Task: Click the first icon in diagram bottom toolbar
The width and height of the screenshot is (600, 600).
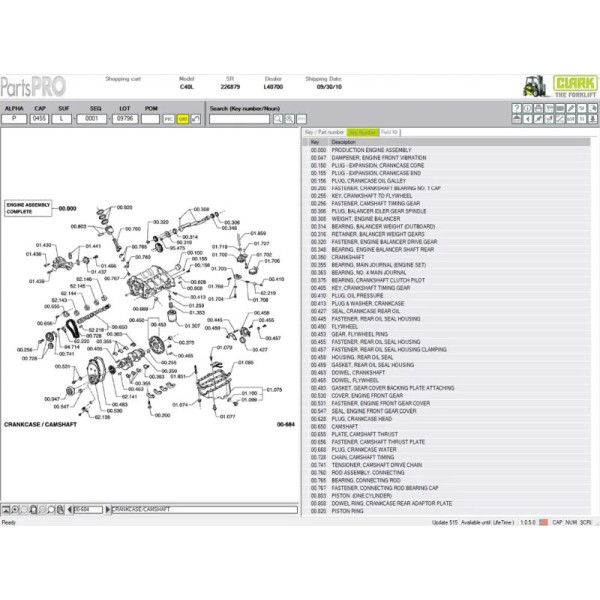Action: 8,508
